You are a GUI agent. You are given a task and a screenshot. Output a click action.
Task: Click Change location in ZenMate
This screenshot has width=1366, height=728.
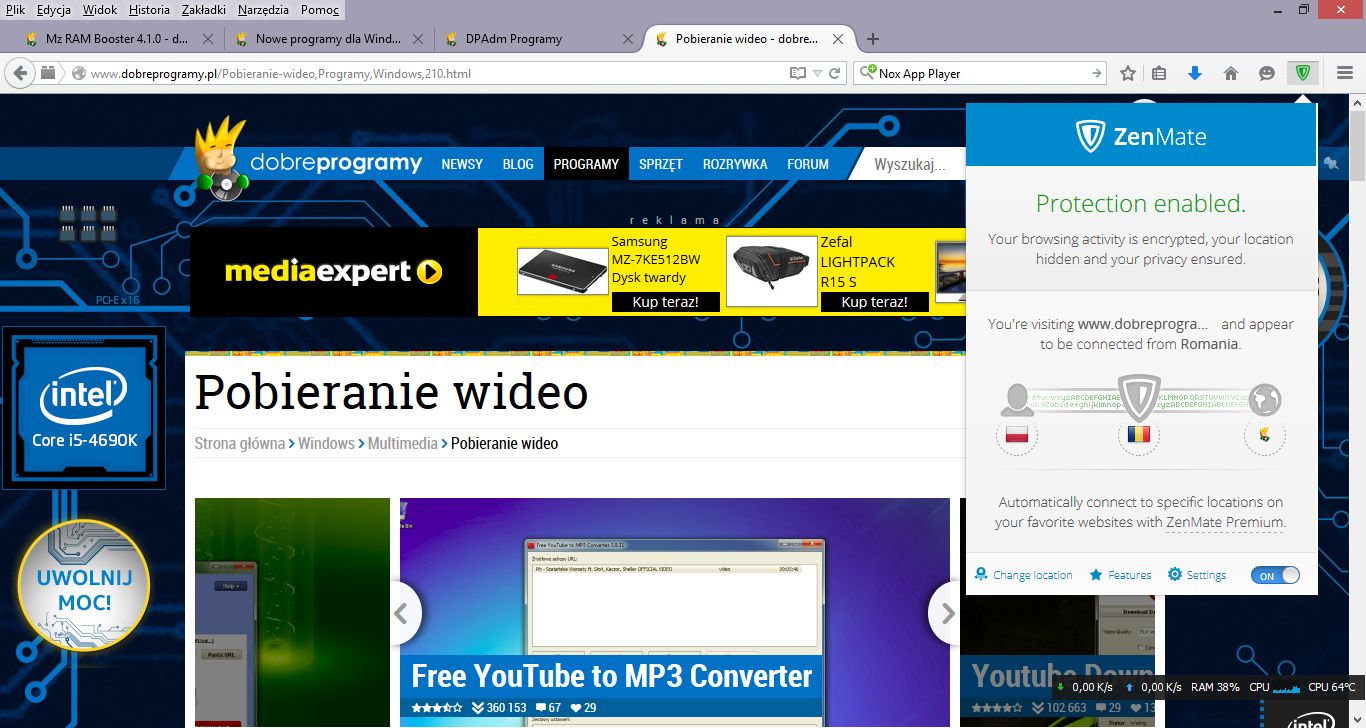tap(1023, 575)
